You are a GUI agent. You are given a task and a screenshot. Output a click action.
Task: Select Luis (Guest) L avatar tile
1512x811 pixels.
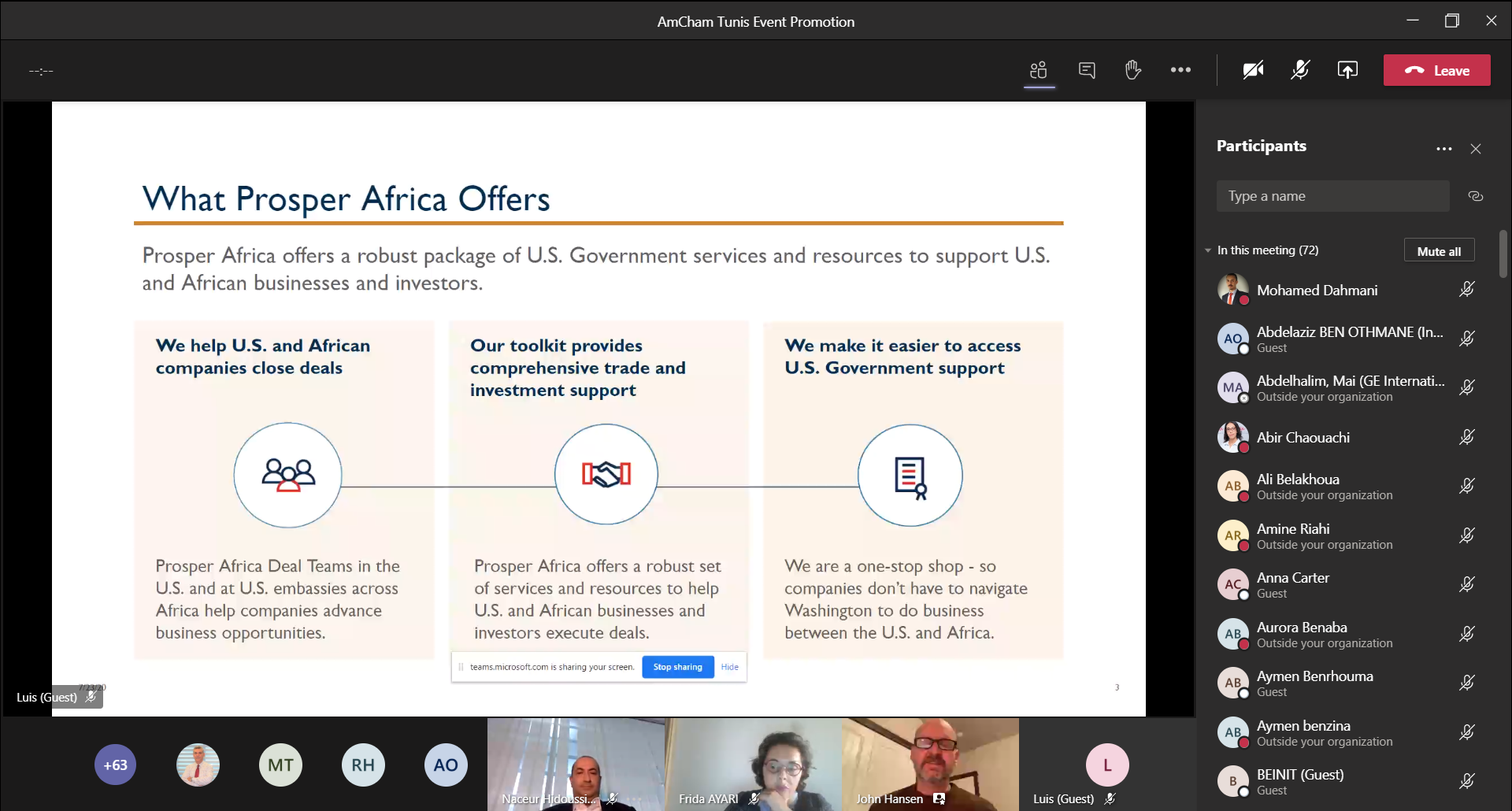pos(1107,765)
